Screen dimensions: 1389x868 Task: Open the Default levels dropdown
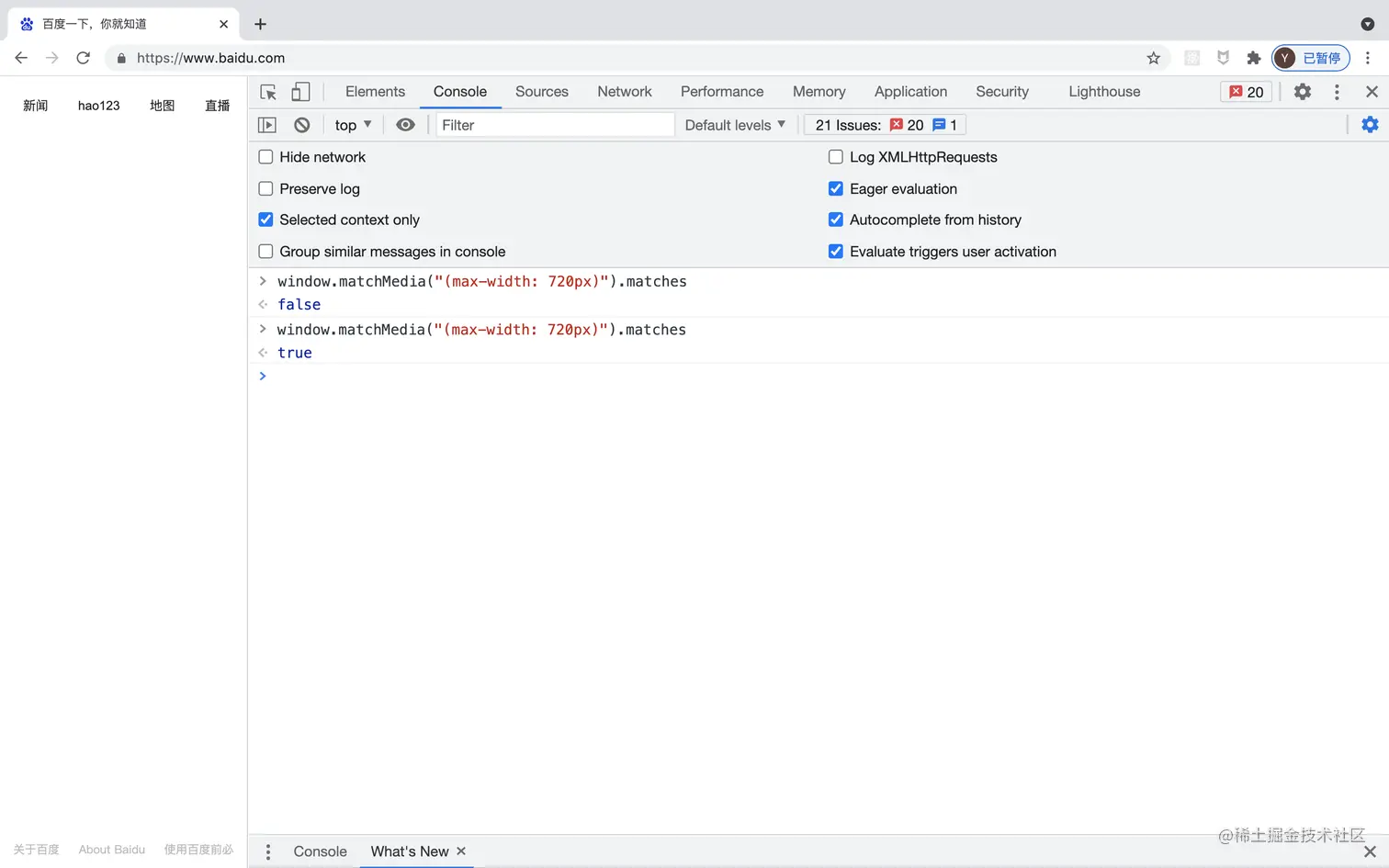click(x=735, y=125)
